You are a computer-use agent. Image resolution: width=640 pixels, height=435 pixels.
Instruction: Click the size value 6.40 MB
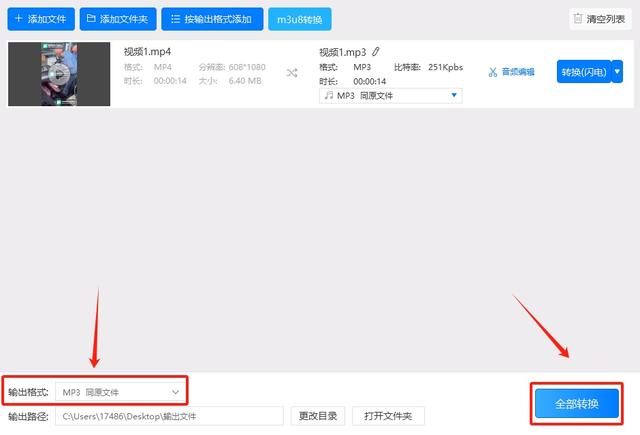(x=245, y=81)
